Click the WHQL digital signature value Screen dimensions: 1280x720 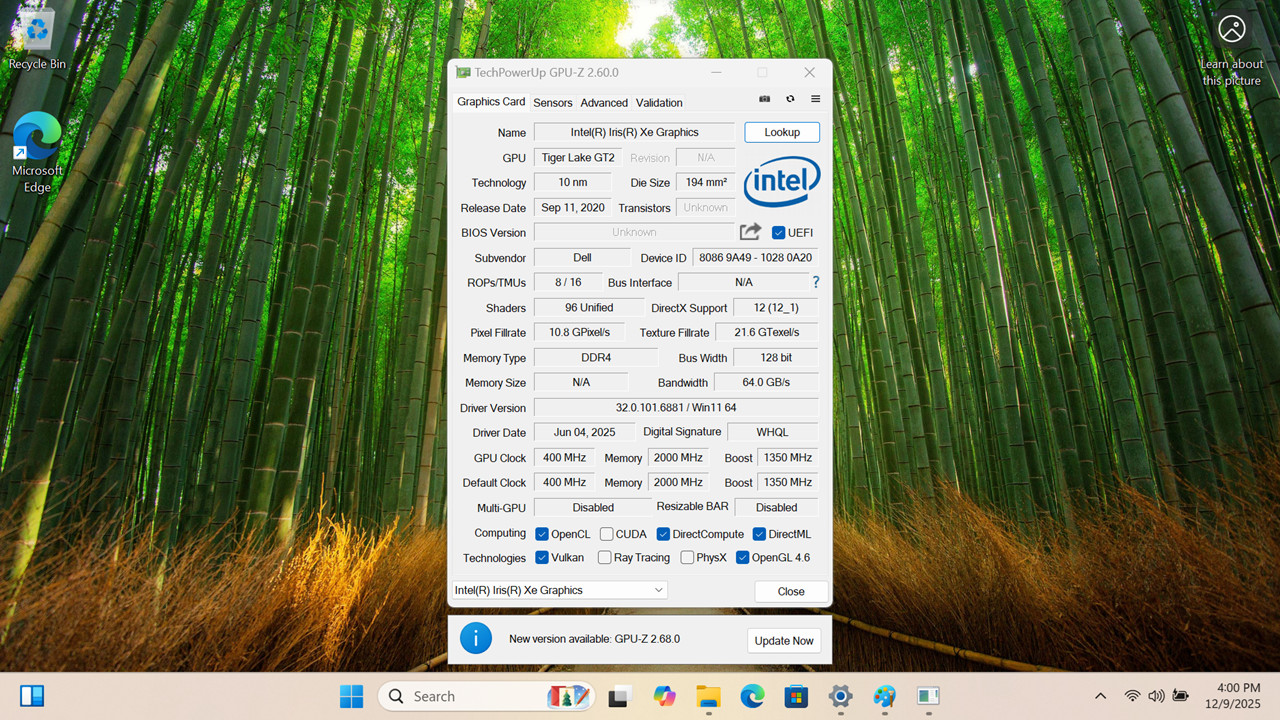pyautogui.click(x=773, y=433)
